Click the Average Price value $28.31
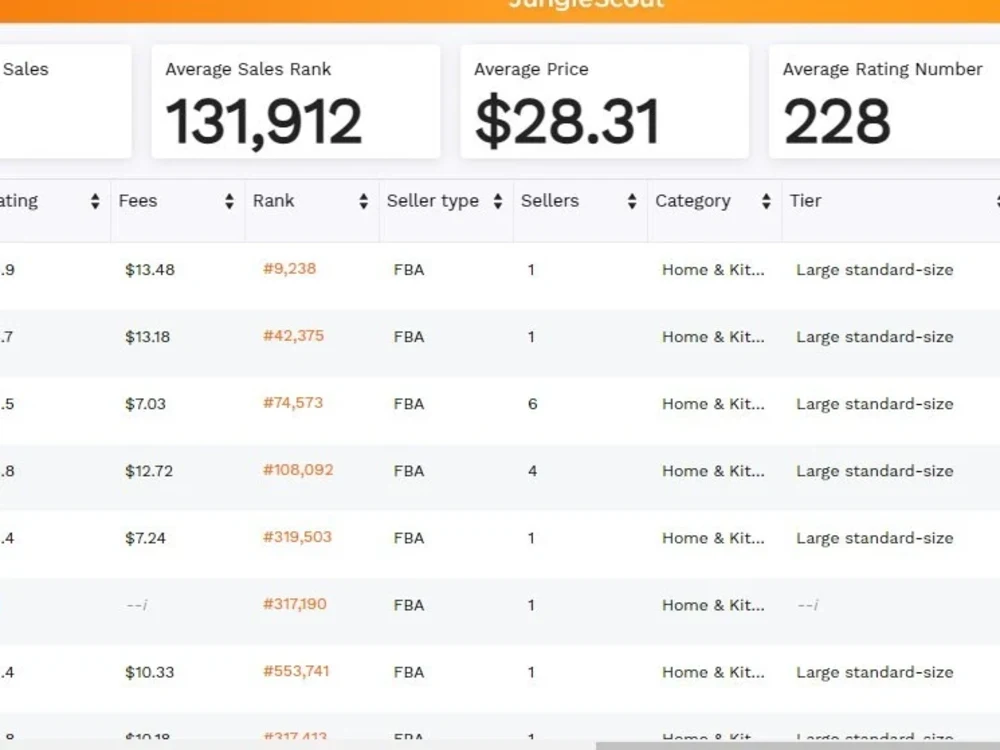Viewport: 1000px width, 750px height. (x=567, y=121)
